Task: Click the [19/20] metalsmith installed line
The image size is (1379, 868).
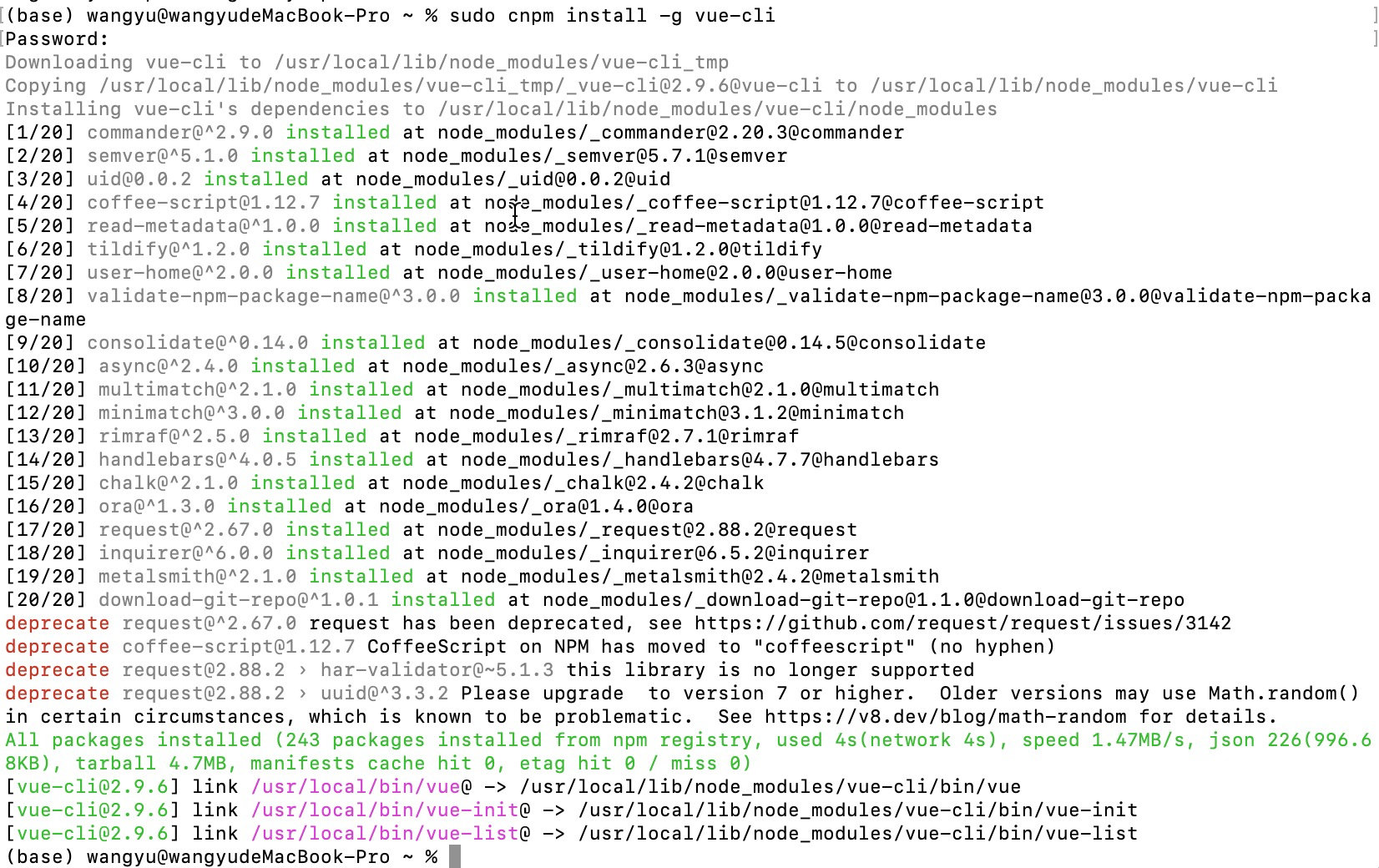Action: pos(472,577)
